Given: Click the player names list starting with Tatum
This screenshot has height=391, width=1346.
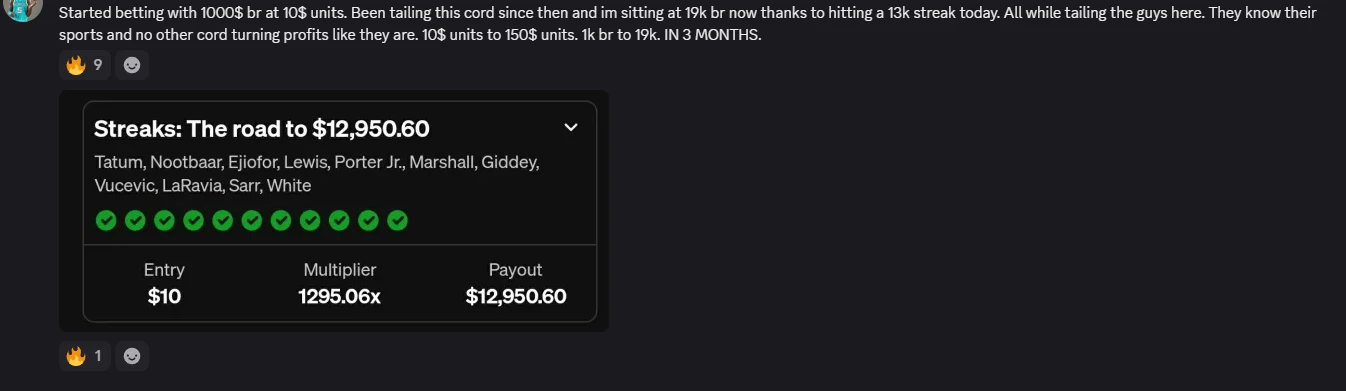Looking at the screenshot, I should click(x=317, y=174).
